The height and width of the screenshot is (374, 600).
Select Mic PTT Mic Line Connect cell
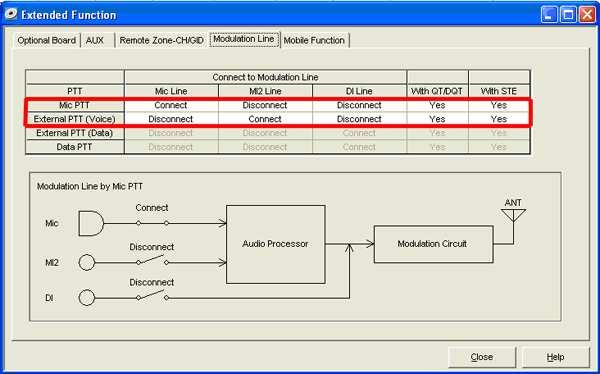click(171, 105)
